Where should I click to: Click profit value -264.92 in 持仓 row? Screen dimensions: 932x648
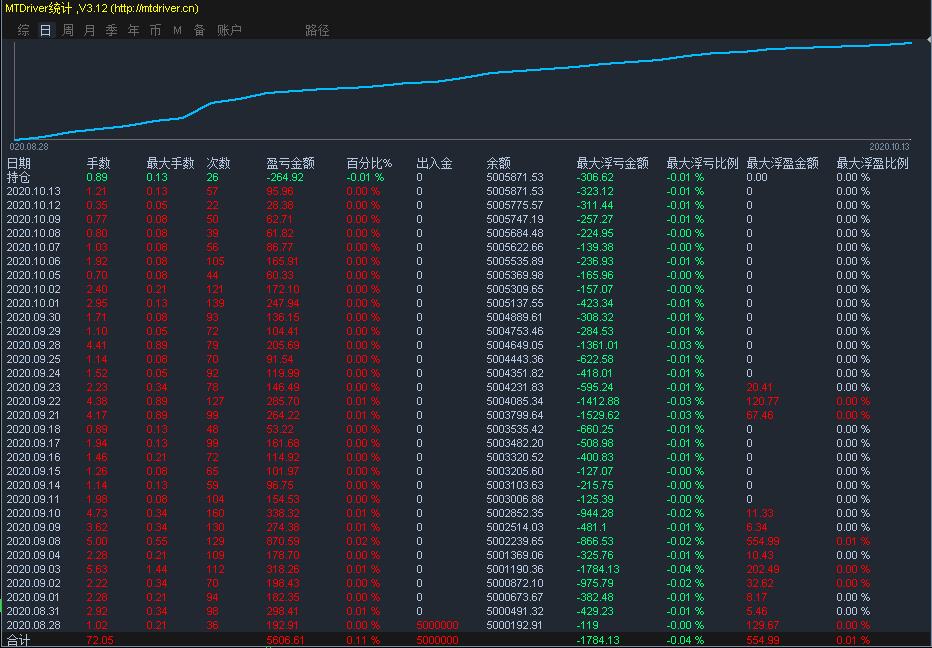(285, 177)
